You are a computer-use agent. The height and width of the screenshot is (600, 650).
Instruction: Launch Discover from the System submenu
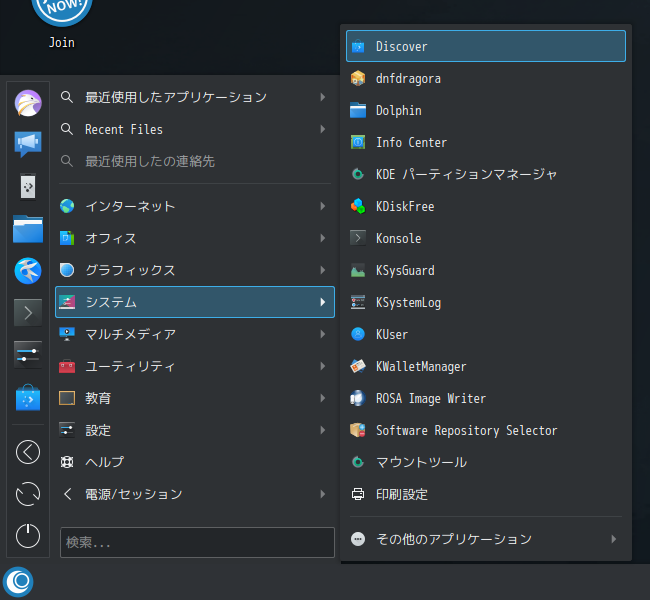[486, 46]
